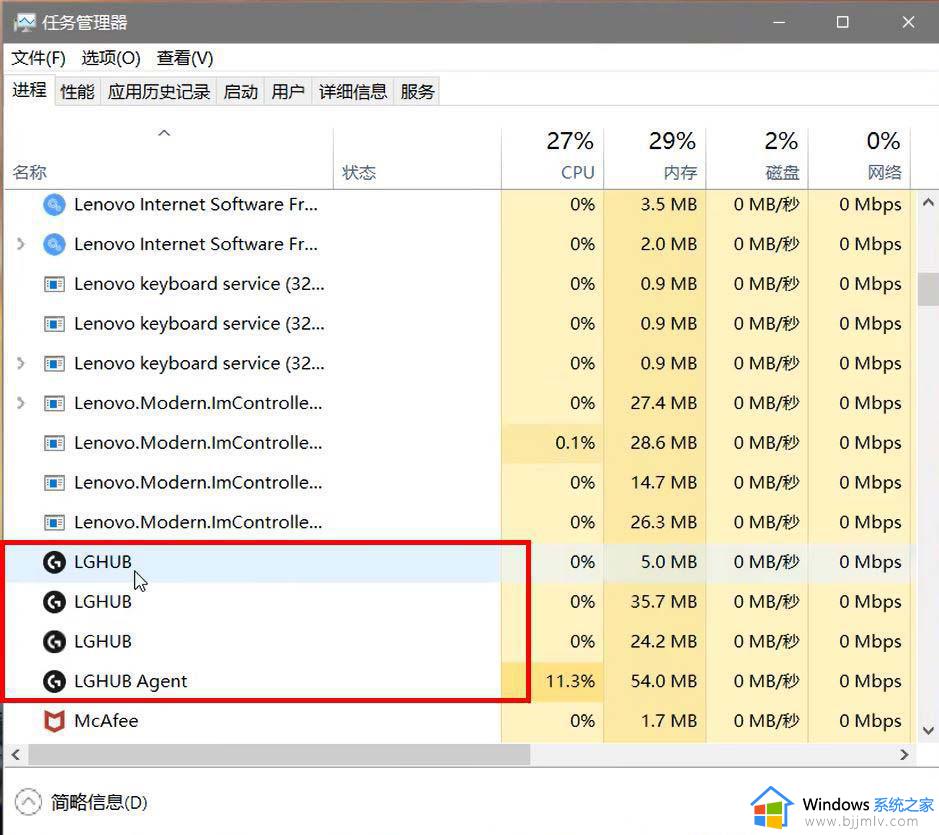939x835 pixels.
Task: Click the 35.7 MB memory value
Action: [x=664, y=601]
